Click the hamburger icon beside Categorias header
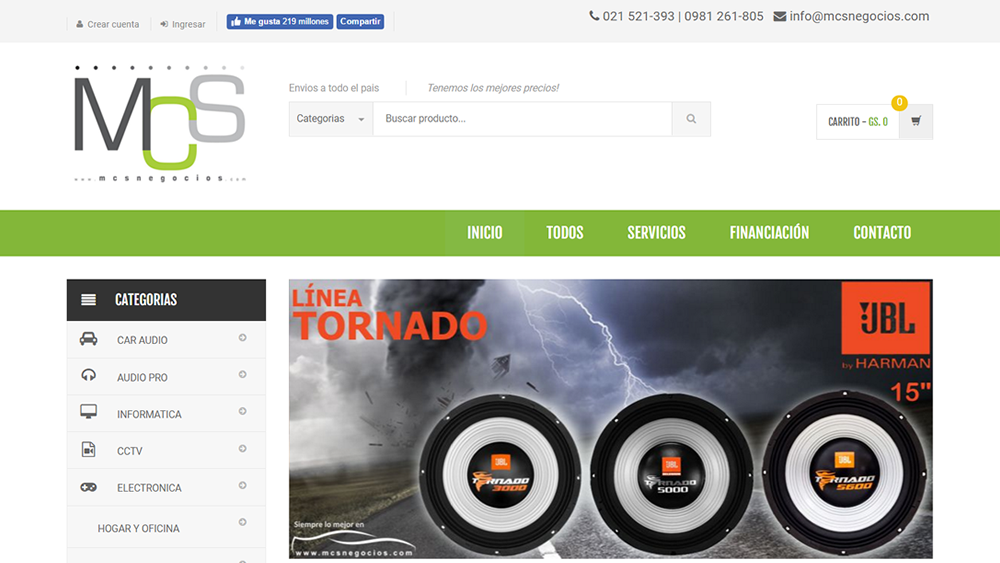This screenshot has width=1000, height=563. (89, 300)
